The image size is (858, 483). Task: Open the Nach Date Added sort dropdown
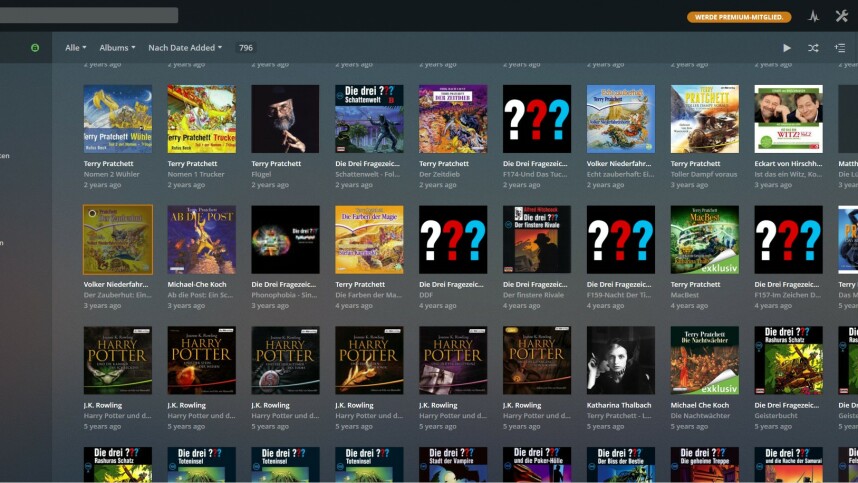coord(185,48)
